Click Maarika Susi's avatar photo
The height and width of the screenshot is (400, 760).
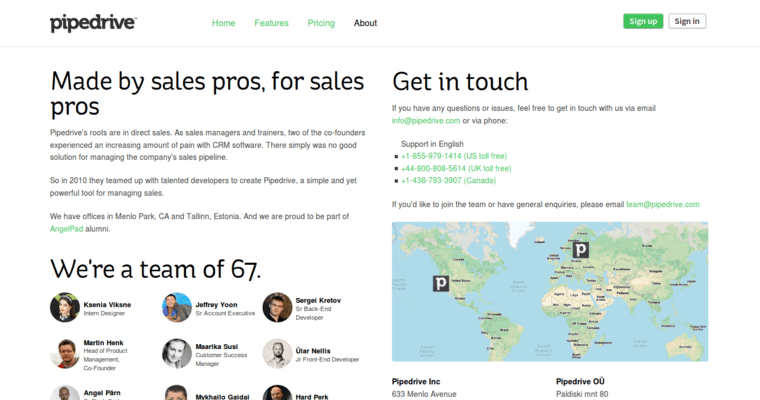tap(177, 354)
